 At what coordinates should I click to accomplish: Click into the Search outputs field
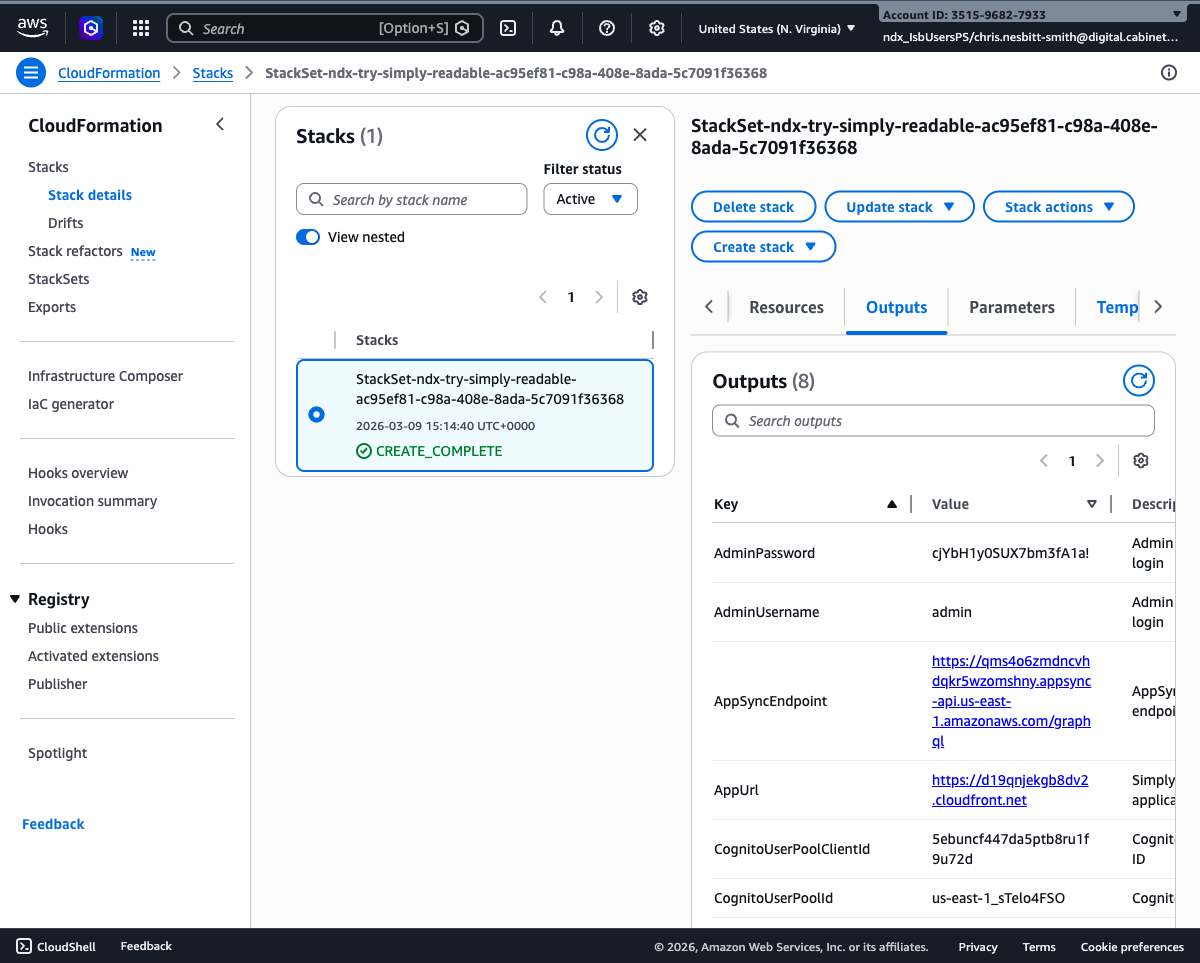[932, 420]
